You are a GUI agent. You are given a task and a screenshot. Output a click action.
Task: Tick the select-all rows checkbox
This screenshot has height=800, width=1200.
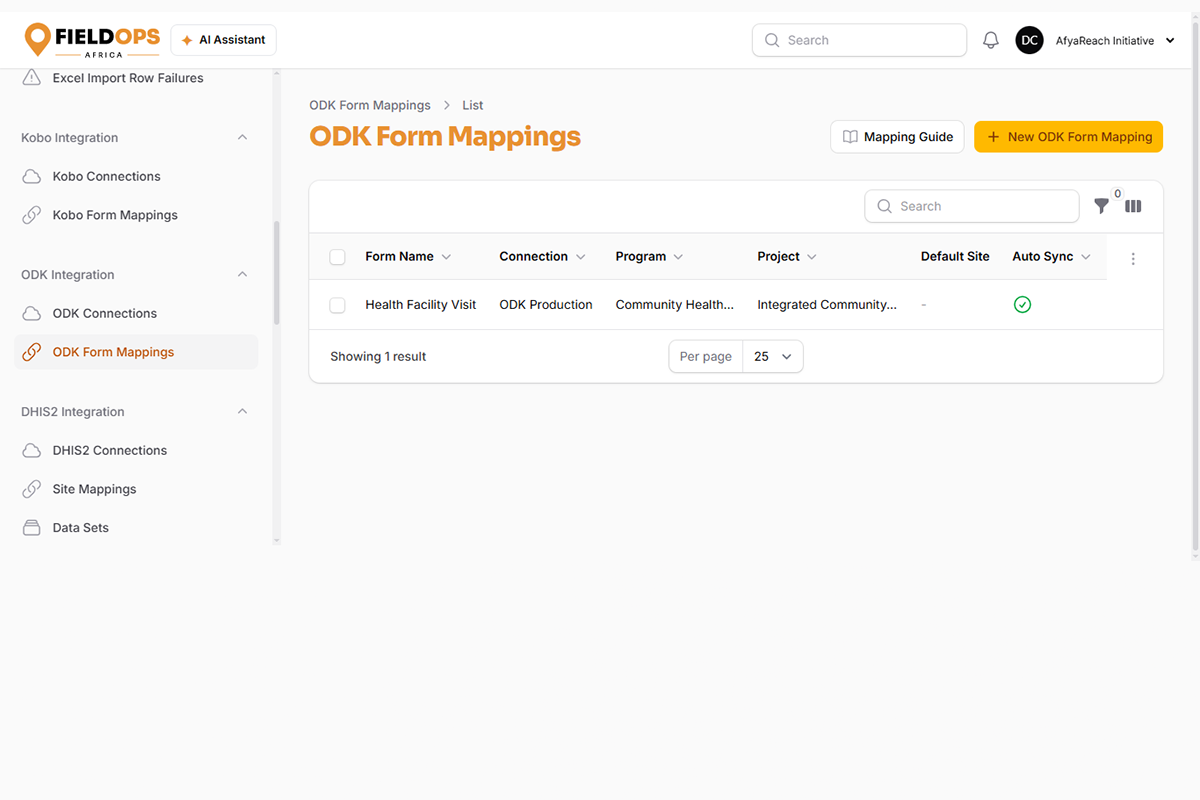point(337,257)
